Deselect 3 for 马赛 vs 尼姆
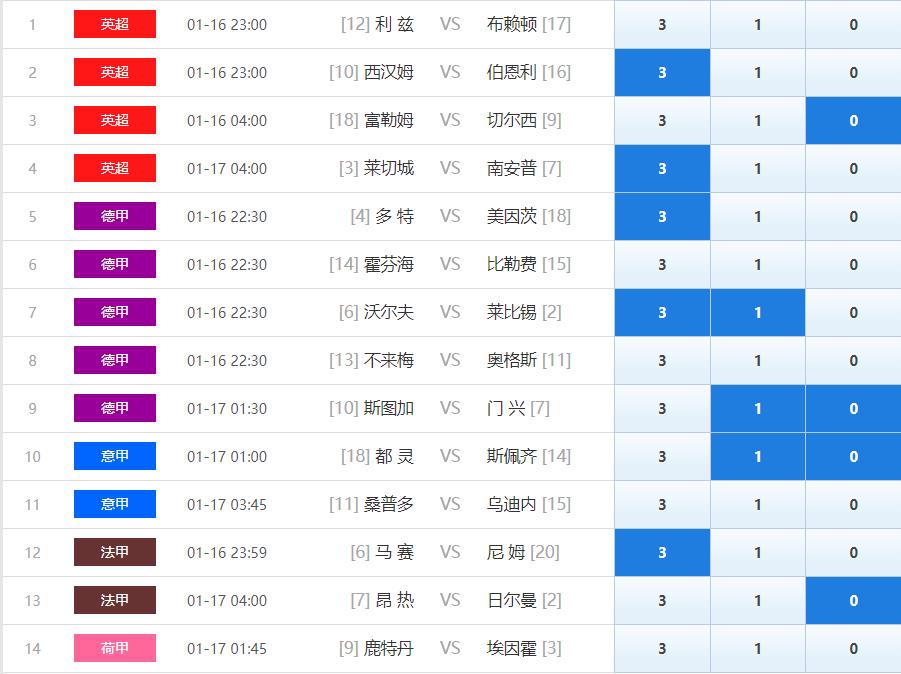 pyautogui.click(x=662, y=552)
